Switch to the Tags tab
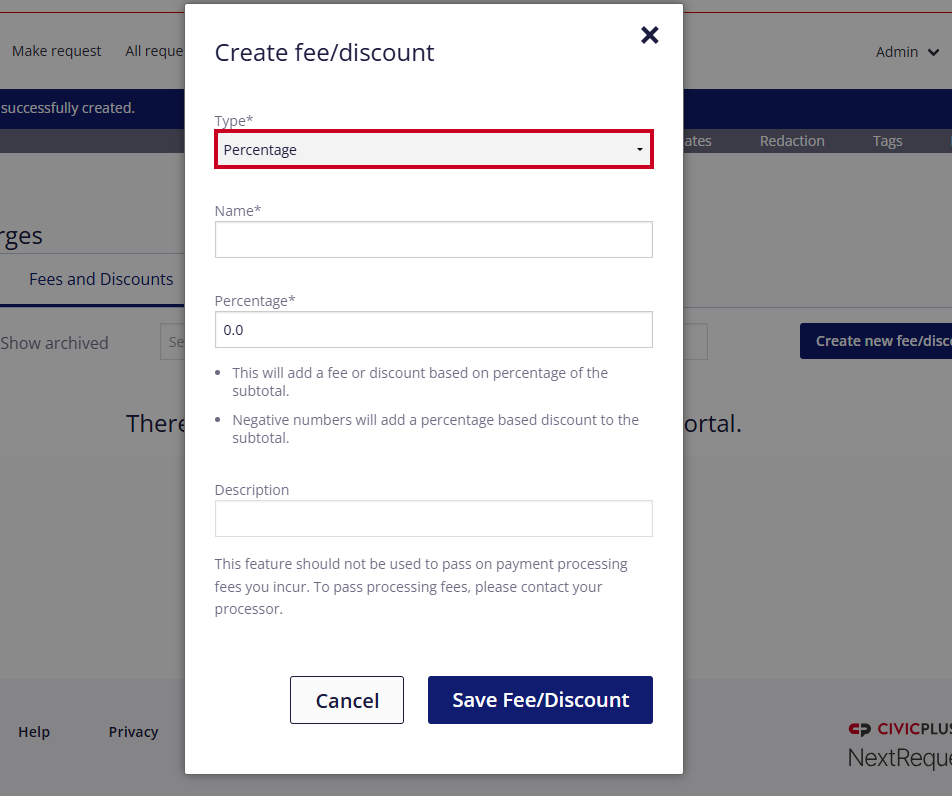 point(887,141)
